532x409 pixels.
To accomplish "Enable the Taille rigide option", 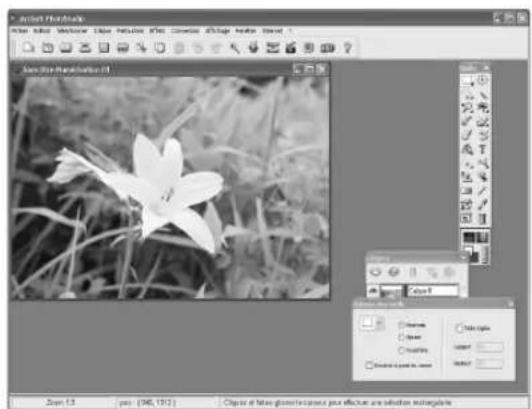I will tap(459, 328).
